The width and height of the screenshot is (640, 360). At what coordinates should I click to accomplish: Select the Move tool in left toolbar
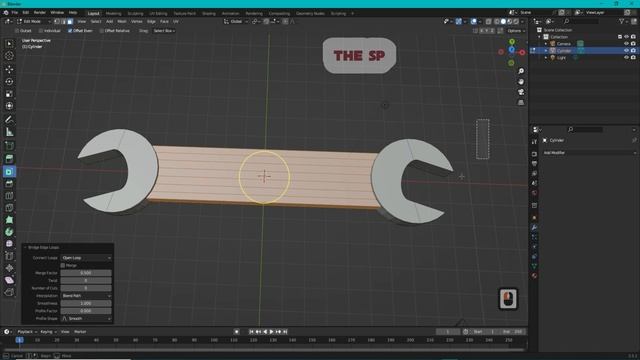[x=9, y=69]
